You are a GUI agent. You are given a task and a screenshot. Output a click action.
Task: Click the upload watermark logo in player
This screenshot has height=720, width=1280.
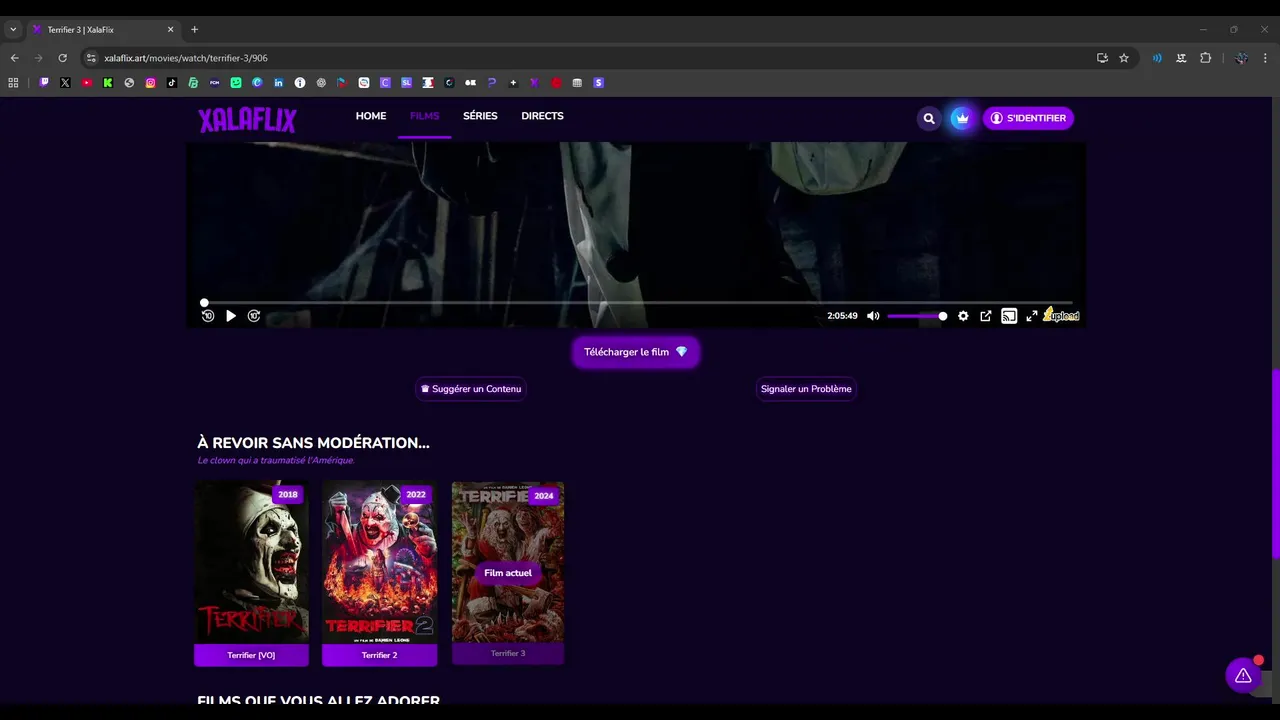[x=1062, y=316]
